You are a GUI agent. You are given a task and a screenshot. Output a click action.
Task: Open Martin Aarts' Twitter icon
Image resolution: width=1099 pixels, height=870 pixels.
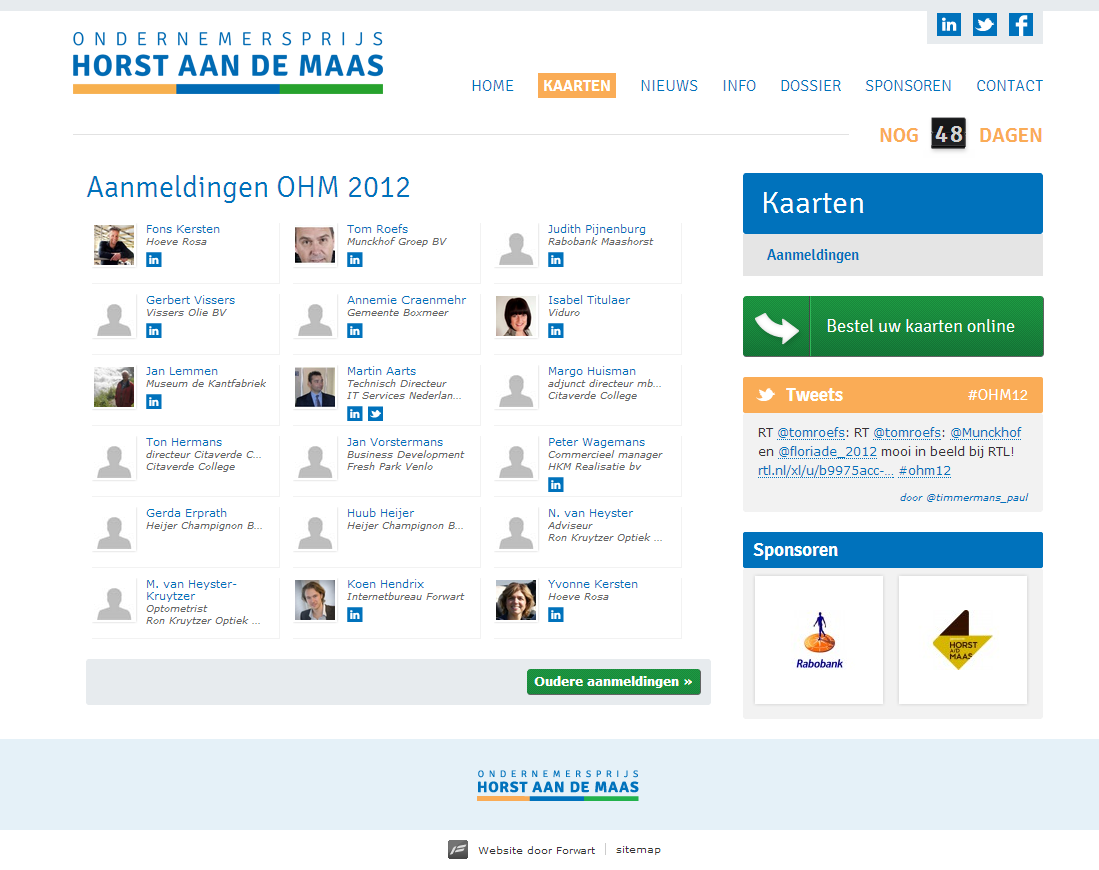[x=375, y=414]
